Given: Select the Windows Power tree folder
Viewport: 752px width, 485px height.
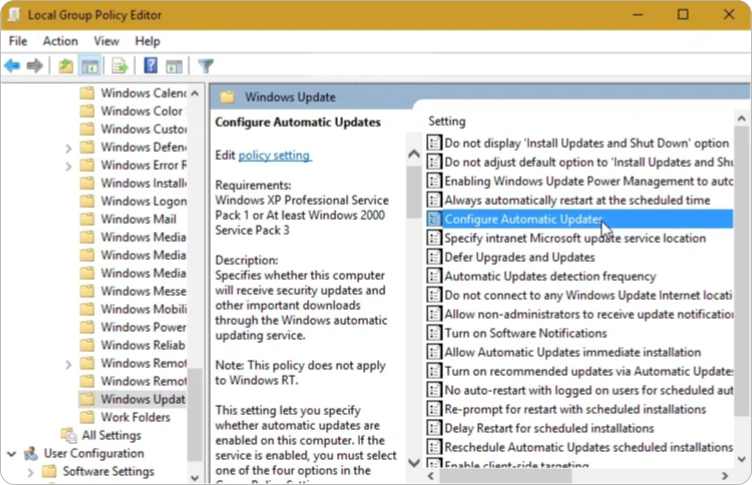Looking at the screenshot, I should [x=143, y=327].
